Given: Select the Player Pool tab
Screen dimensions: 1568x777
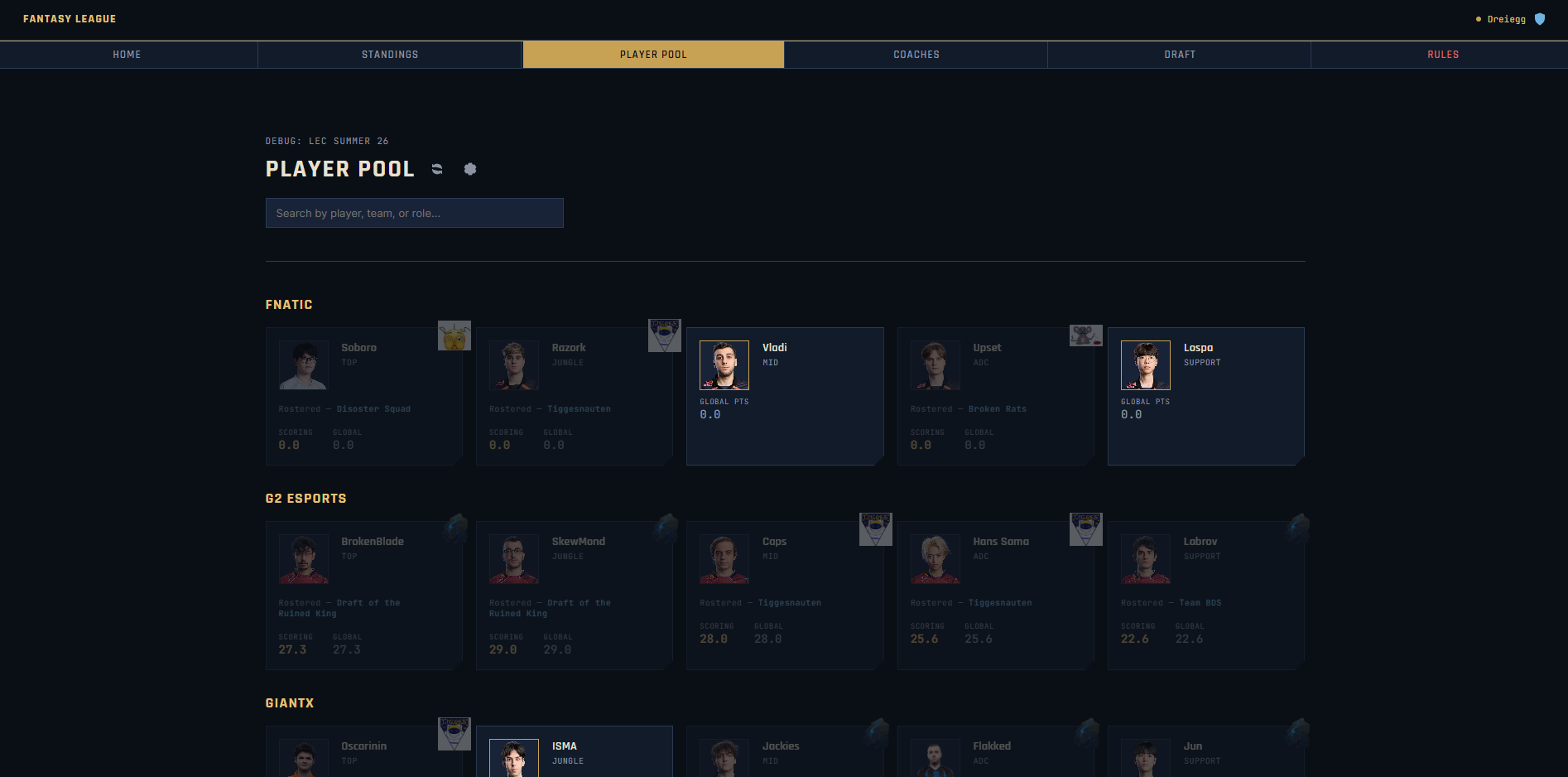Looking at the screenshot, I should pos(653,55).
